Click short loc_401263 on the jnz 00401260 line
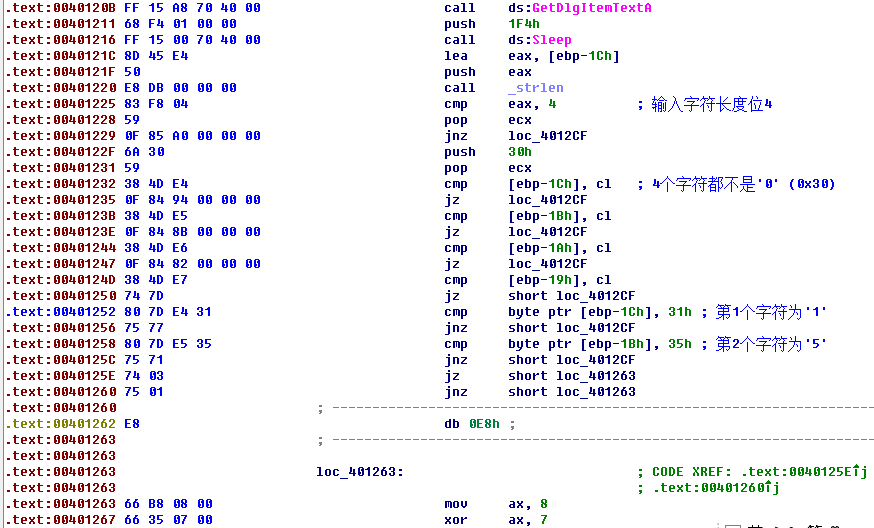The image size is (874, 528). click(571, 392)
